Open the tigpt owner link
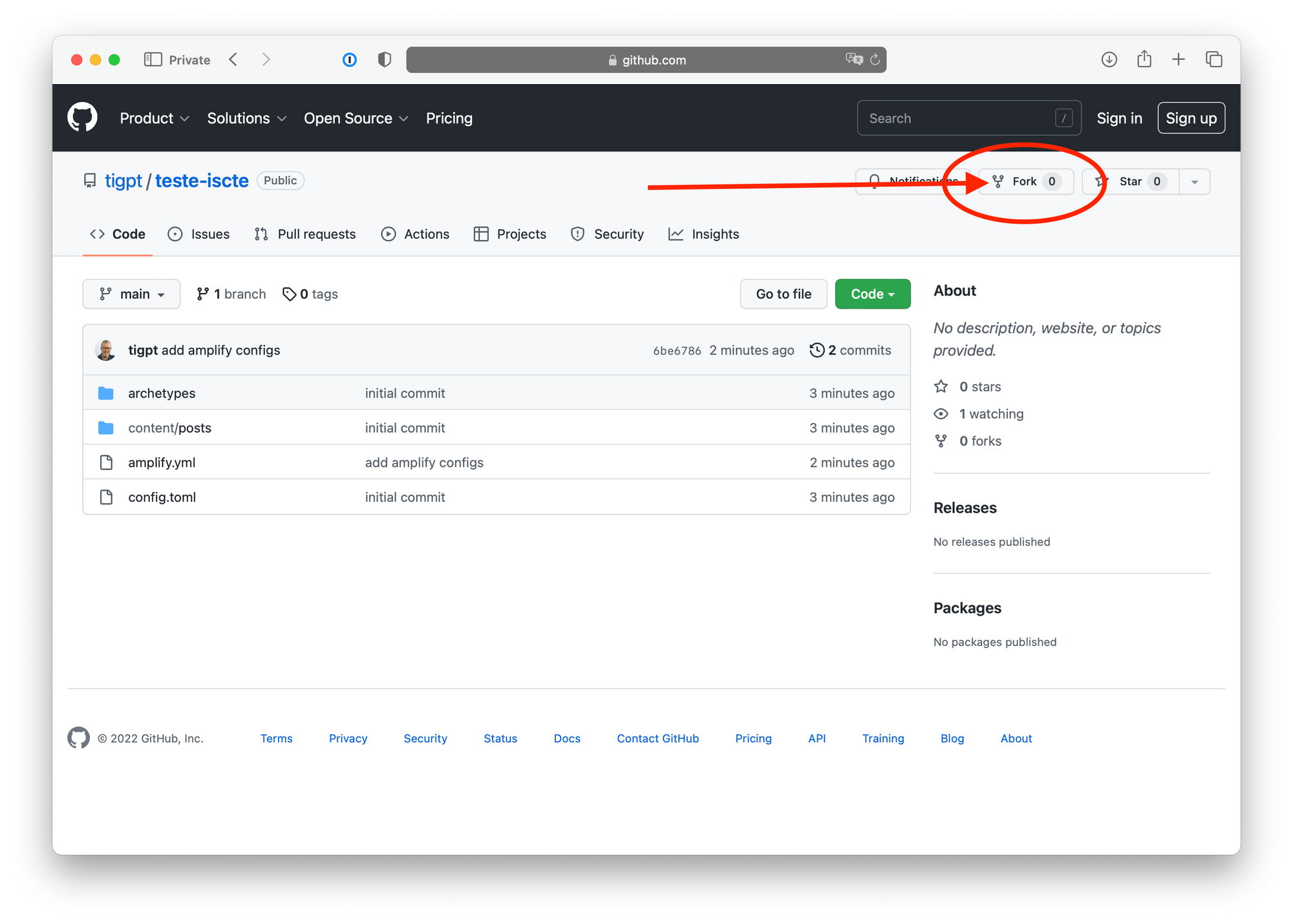This screenshot has height=924, width=1293. [x=123, y=180]
